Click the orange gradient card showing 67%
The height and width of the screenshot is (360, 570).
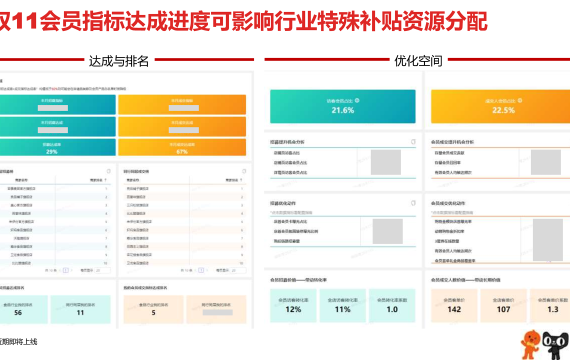click(182, 147)
